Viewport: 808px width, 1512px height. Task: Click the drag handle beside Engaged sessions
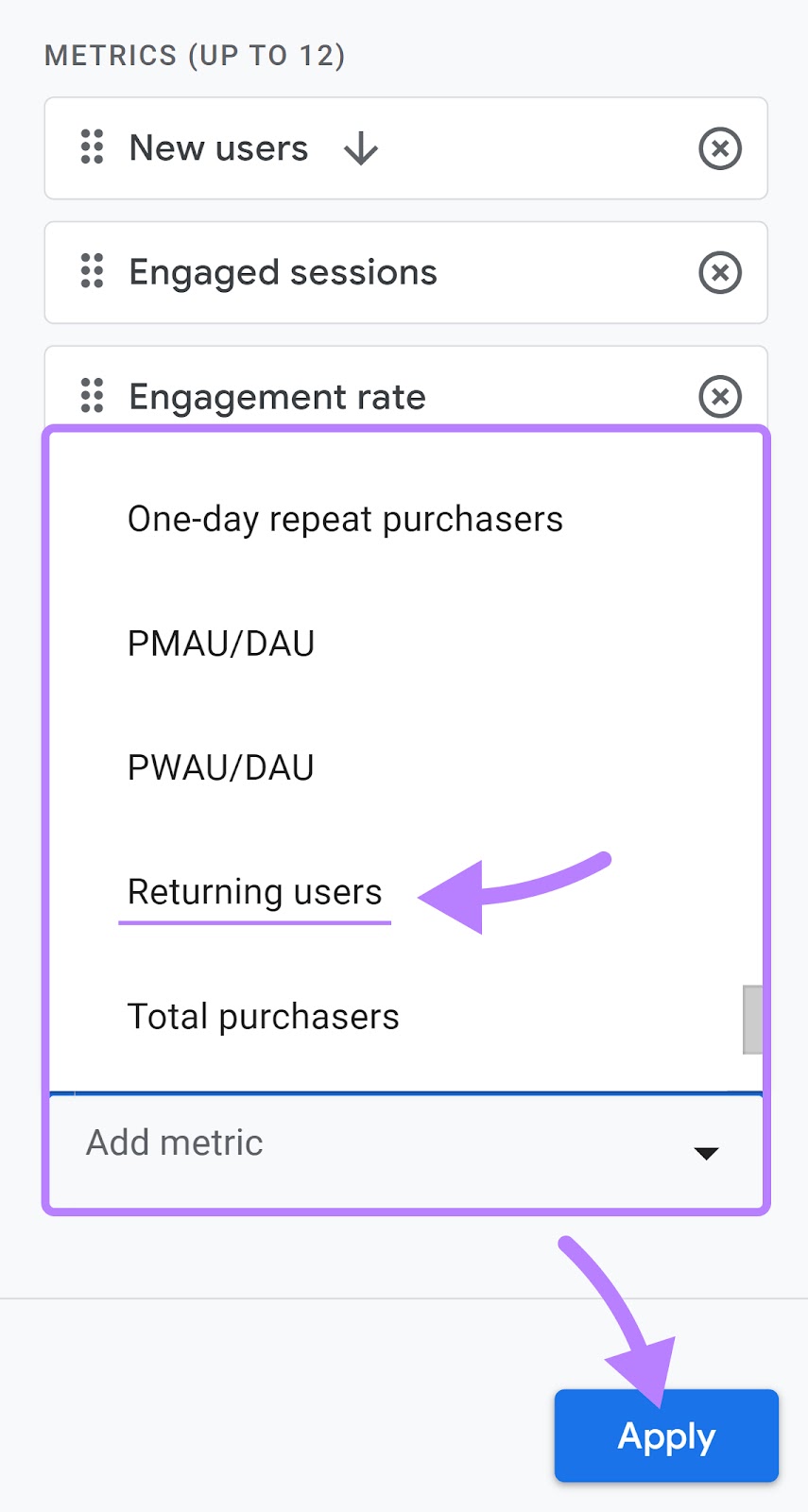pos(91,273)
